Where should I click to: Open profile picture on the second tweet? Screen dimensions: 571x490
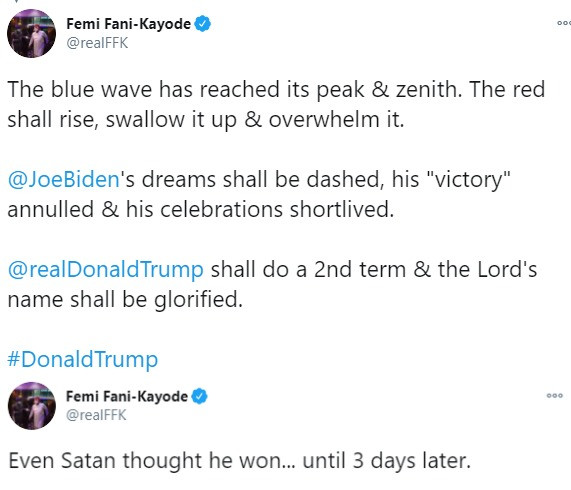coord(32,406)
